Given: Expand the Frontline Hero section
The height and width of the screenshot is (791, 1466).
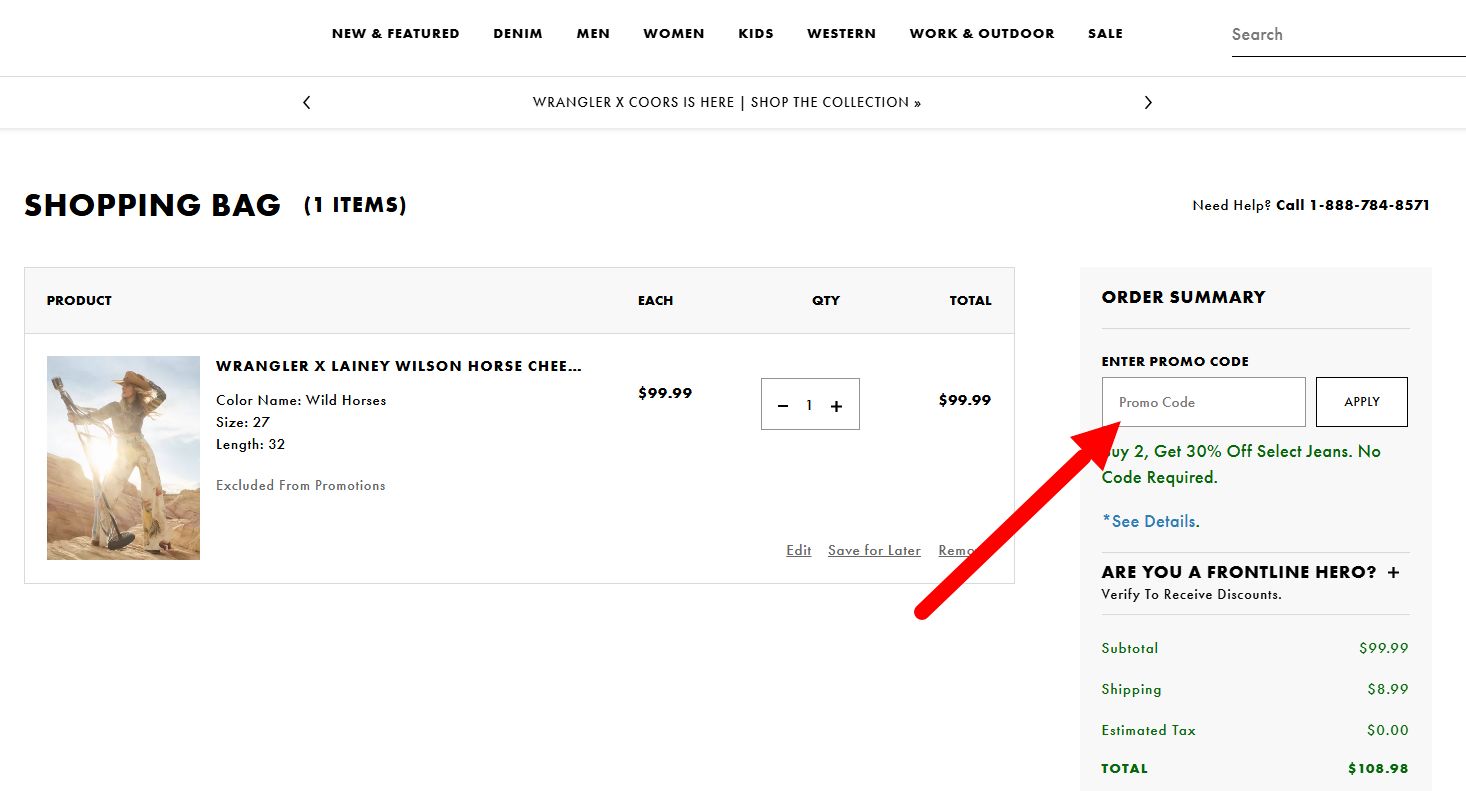Looking at the screenshot, I should pos(1393,572).
